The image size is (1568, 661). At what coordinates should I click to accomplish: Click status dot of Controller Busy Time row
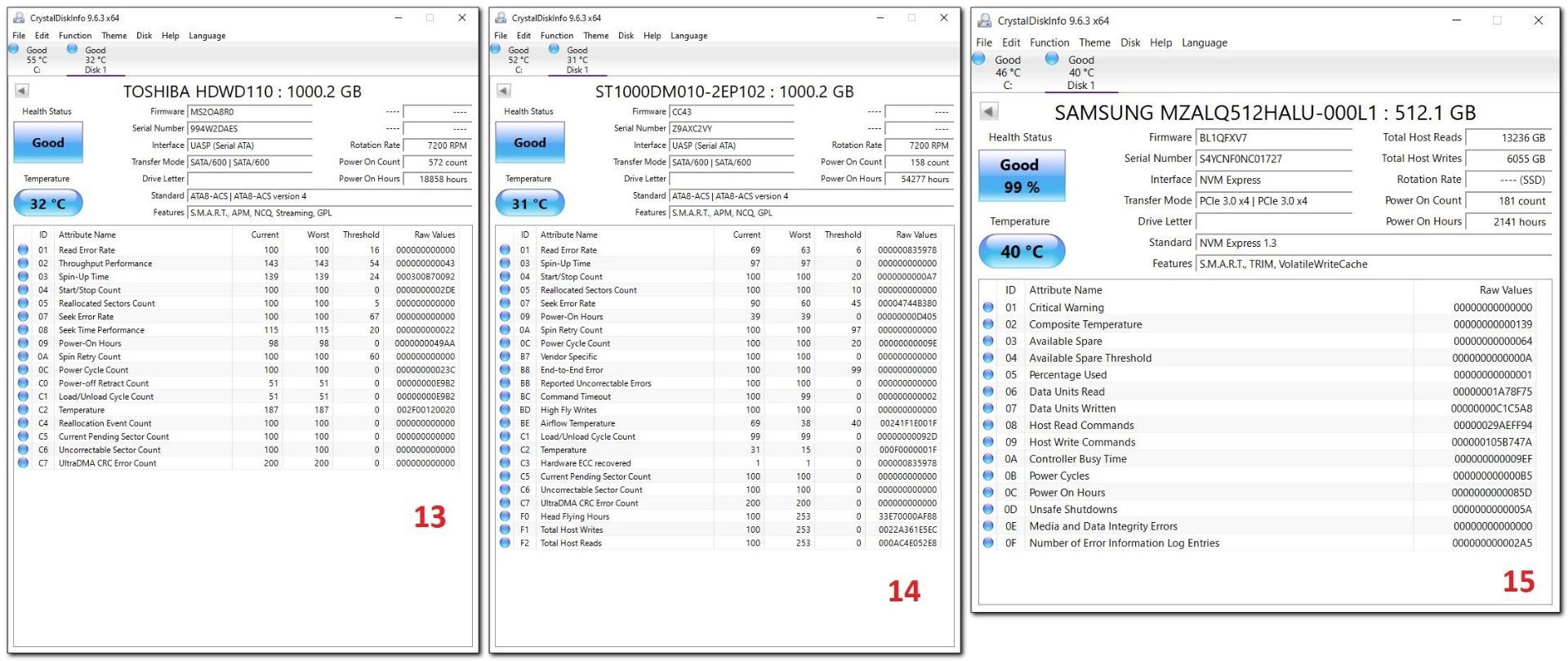tap(988, 459)
